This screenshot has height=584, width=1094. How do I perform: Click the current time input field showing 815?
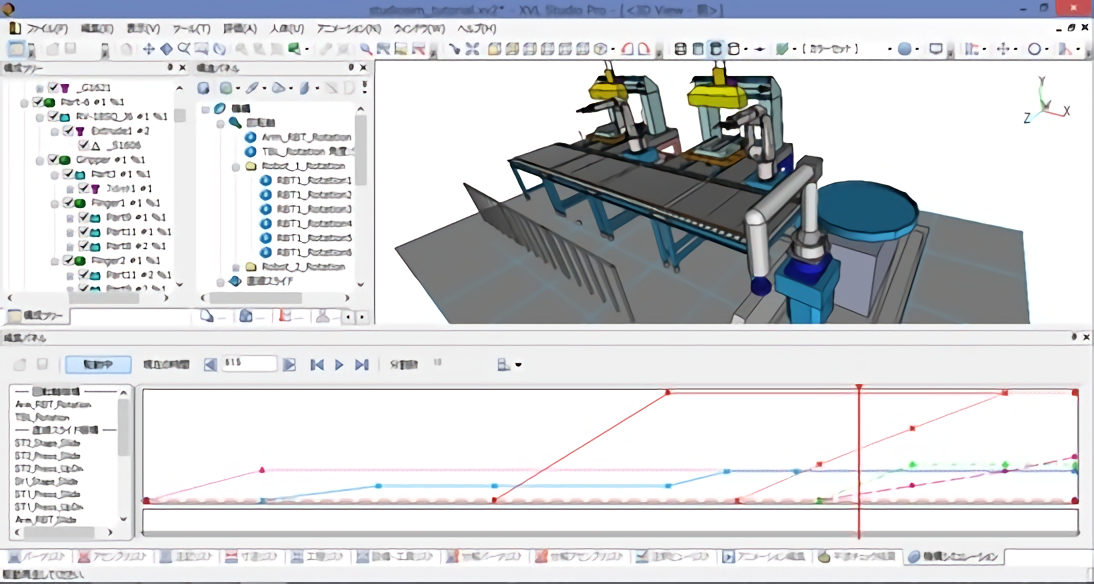pos(250,364)
